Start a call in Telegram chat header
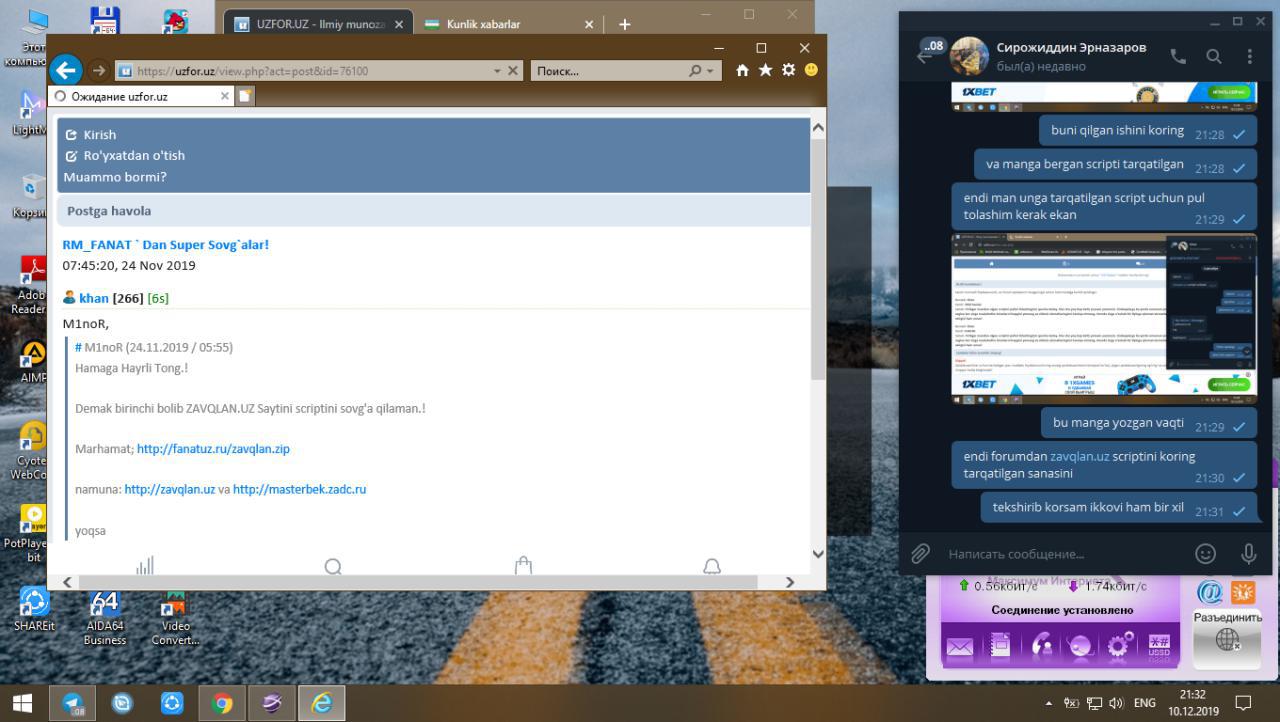Viewport: 1280px width, 722px height. [x=1178, y=57]
